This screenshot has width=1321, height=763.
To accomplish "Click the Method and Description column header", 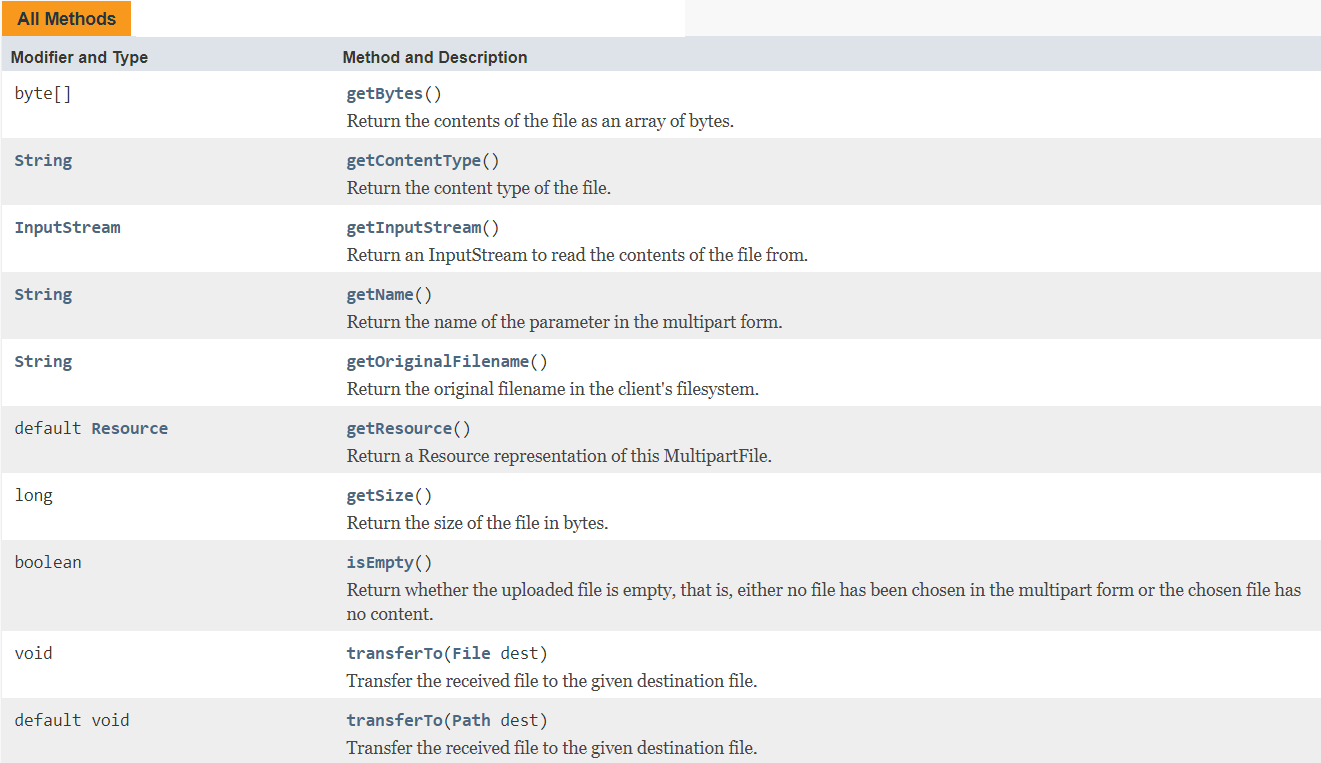I will tap(435, 58).
